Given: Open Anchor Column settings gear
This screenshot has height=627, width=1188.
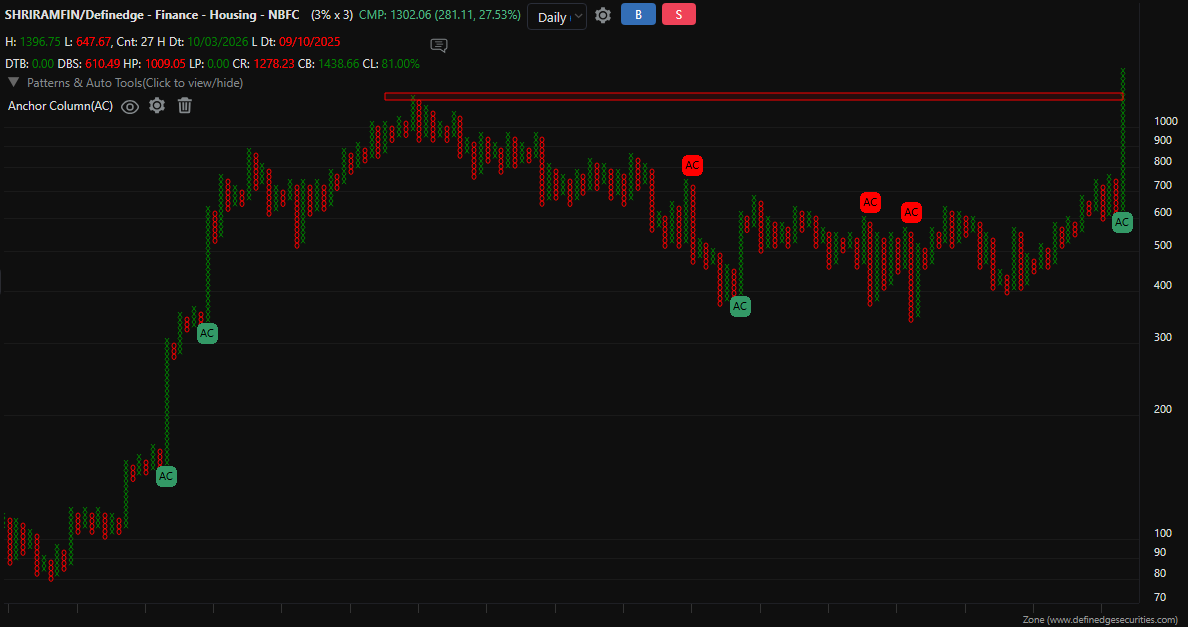Looking at the screenshot, I should (x=157, y=106).
